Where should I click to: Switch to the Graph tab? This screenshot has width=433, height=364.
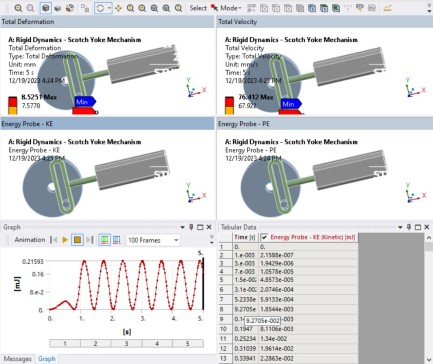tap(47, 359)
